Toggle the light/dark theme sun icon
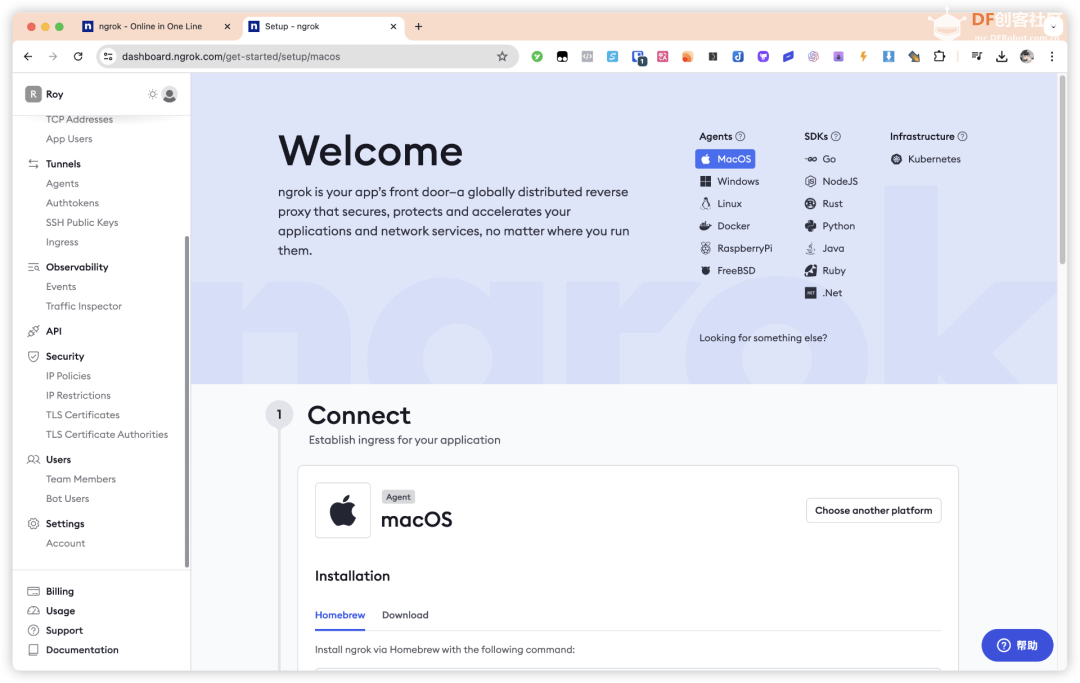Screen dimensions: 1080x683 pos(152,94)
